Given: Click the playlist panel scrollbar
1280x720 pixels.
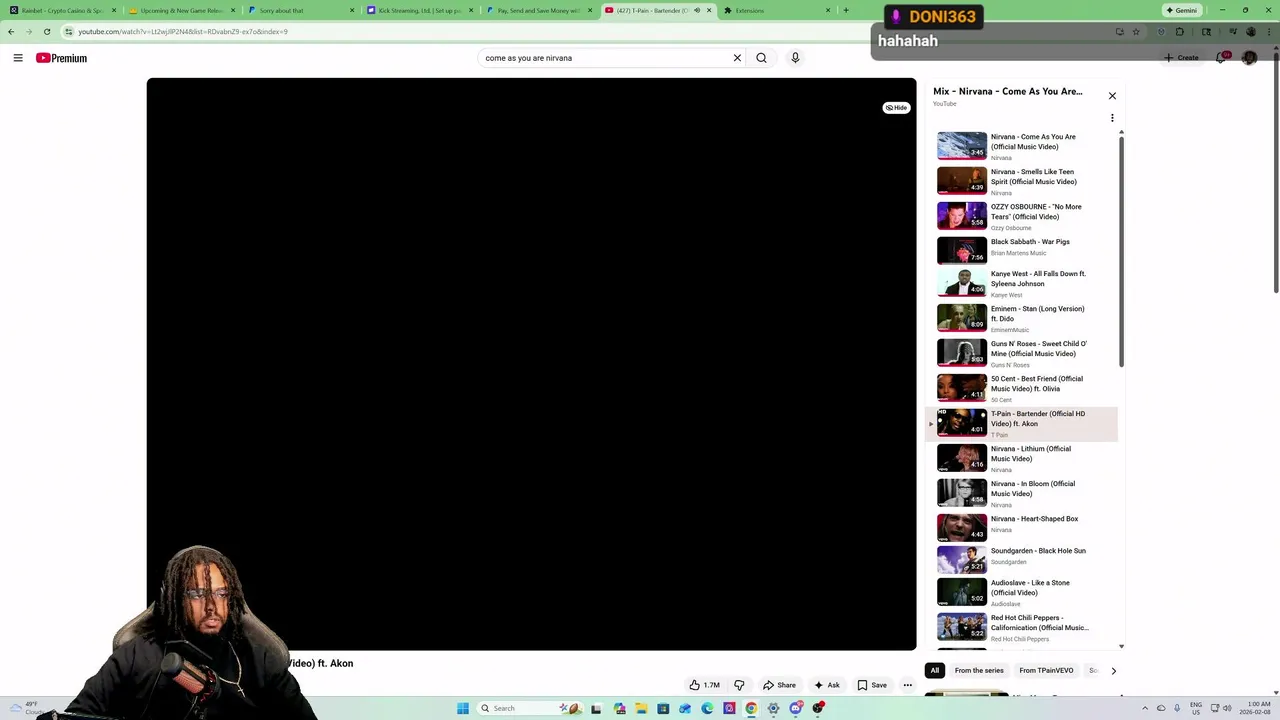Looking at the screenshot, I should [x=1121, y=252].
